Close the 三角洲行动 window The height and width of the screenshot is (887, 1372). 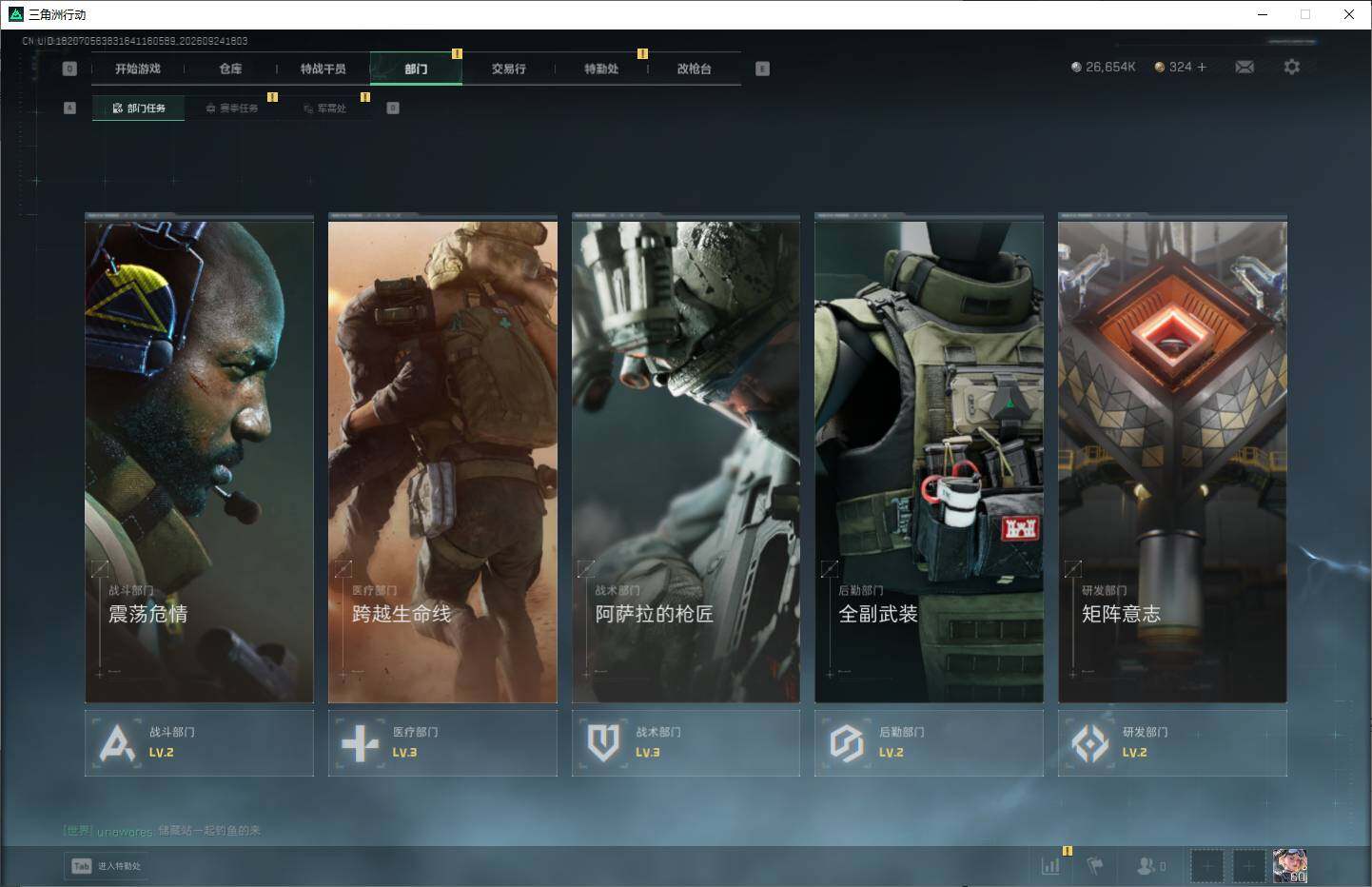pos(1349,14)
